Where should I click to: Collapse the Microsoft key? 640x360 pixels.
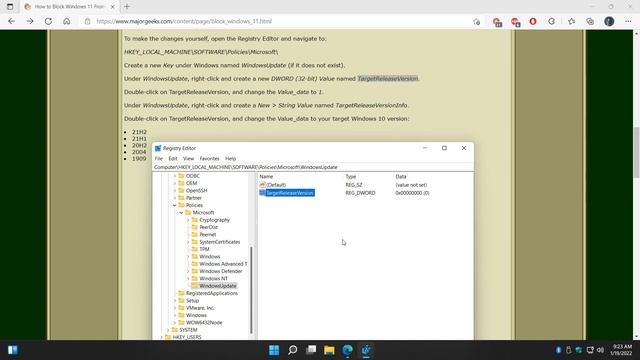coord(182,213)
